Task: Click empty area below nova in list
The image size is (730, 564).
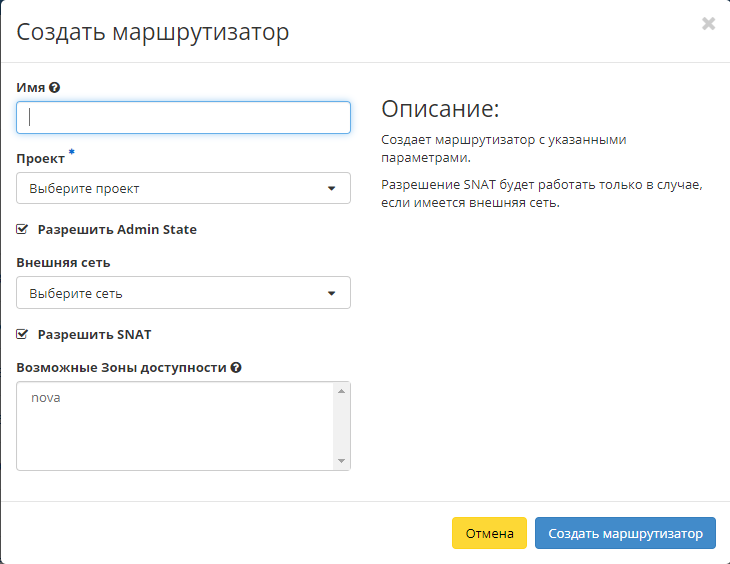Action: point(170,440)
